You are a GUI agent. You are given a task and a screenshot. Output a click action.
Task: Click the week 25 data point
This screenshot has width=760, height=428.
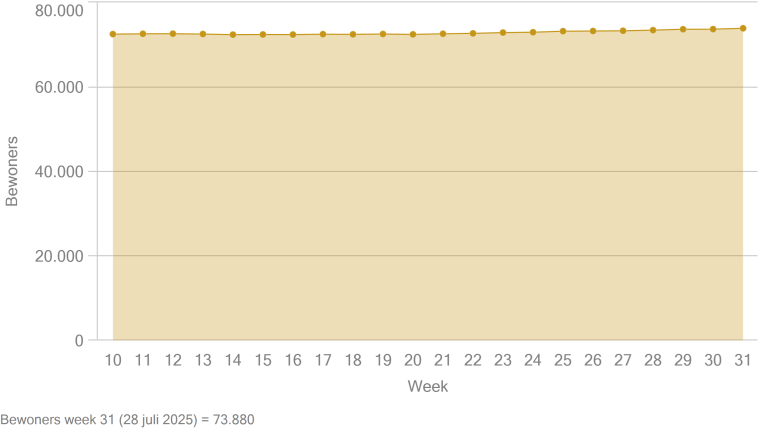coord(563,32)
